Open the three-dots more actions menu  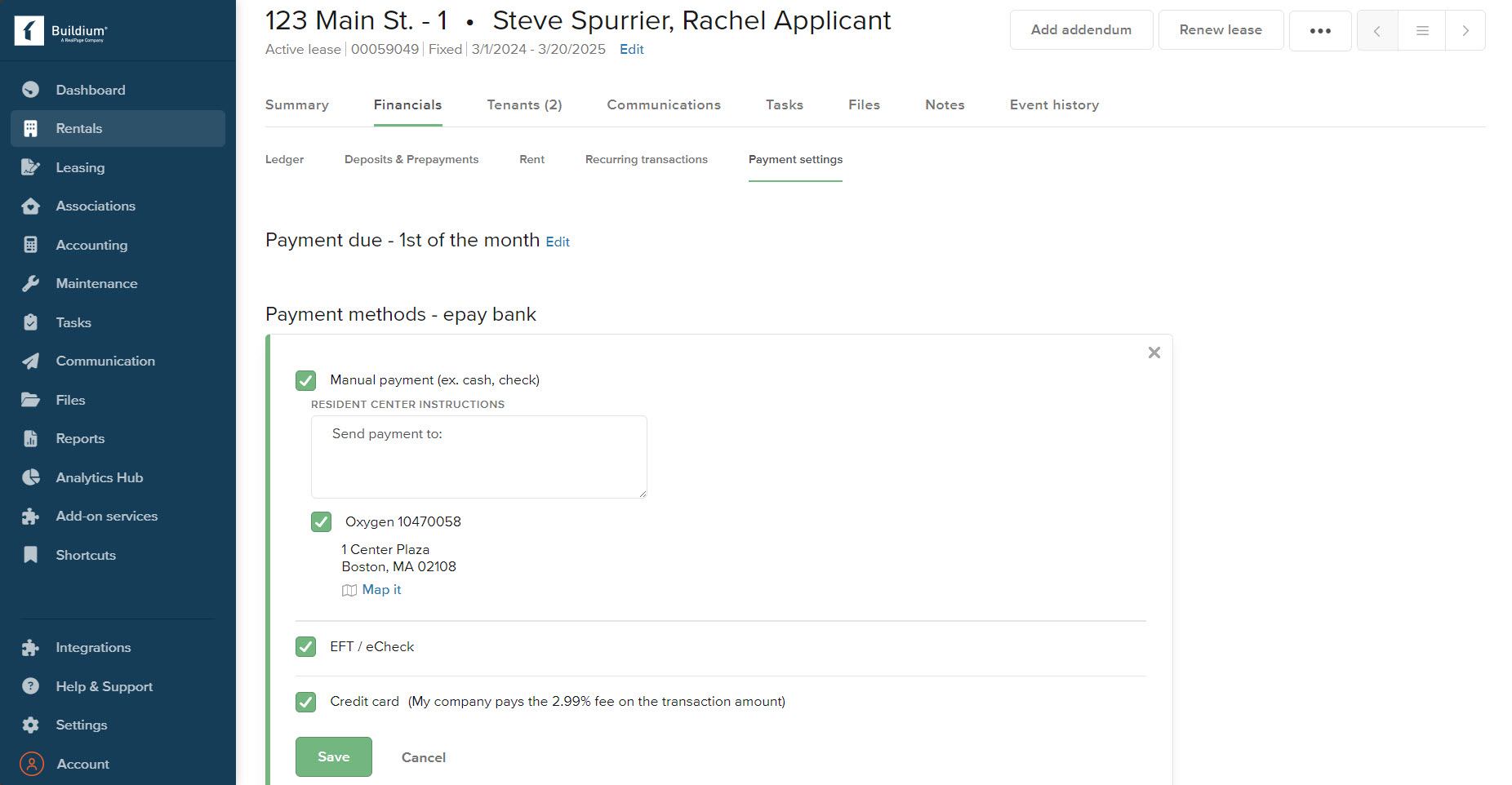1320,30
